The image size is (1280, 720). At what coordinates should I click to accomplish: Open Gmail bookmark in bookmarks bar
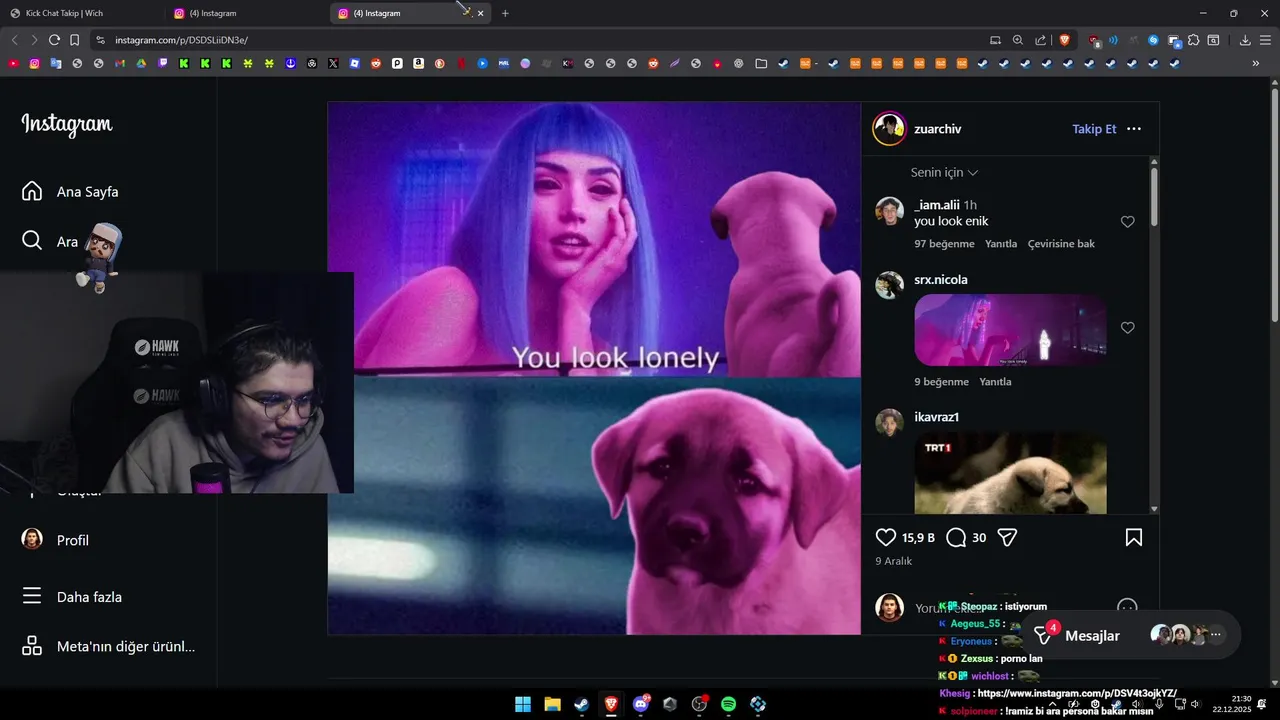tap(120, 63)
